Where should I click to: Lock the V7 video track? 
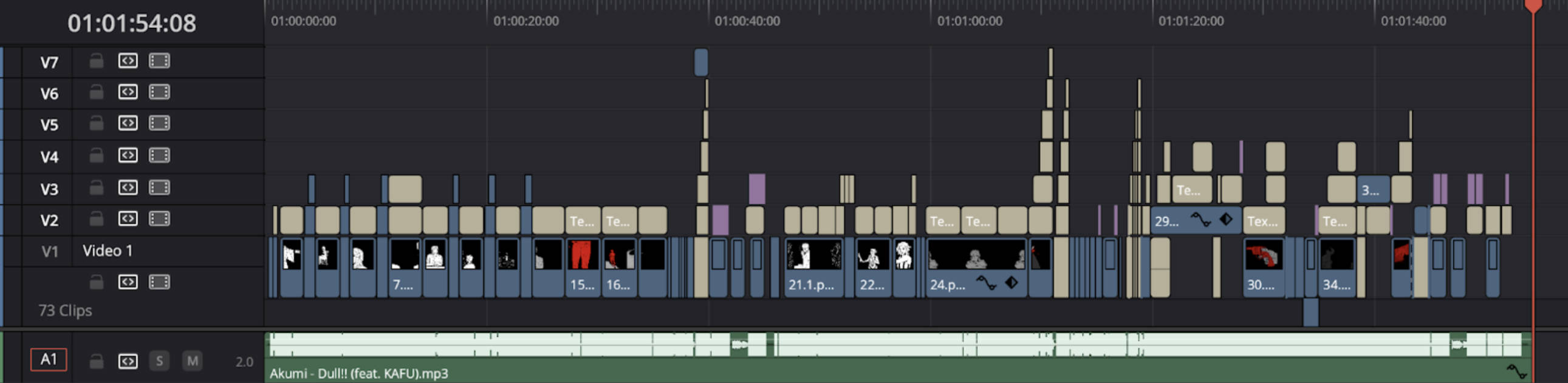[96, 61]
